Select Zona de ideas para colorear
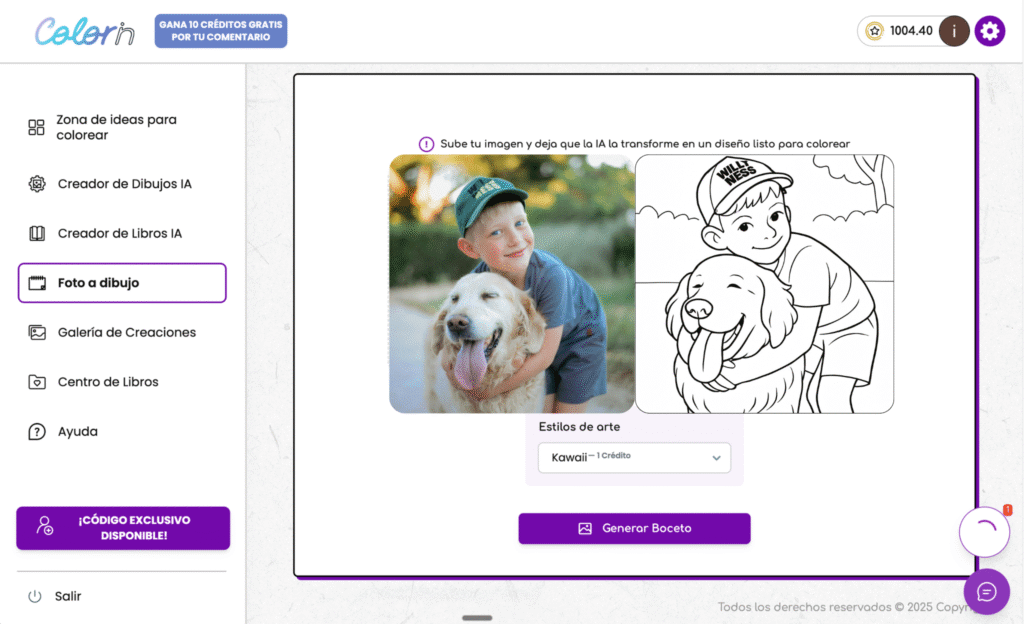Screen dimensions: 1024x624 pos(116,127)
